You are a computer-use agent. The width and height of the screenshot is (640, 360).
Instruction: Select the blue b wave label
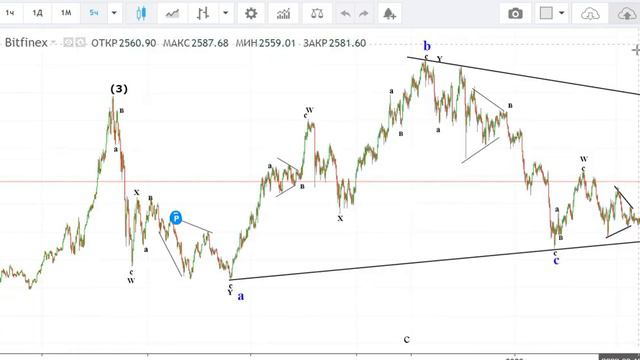pos(427,46)
